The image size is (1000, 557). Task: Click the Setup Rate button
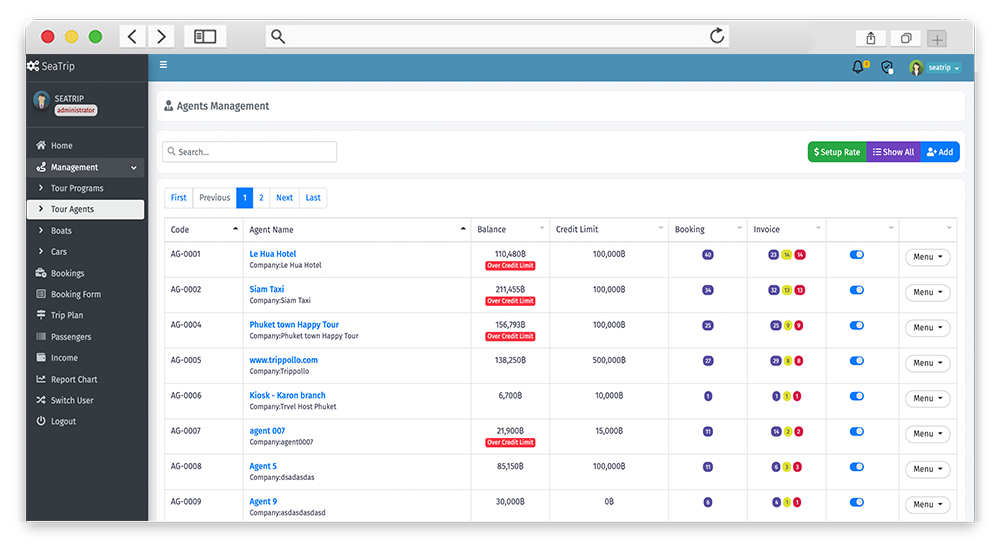tap(837, 152)
